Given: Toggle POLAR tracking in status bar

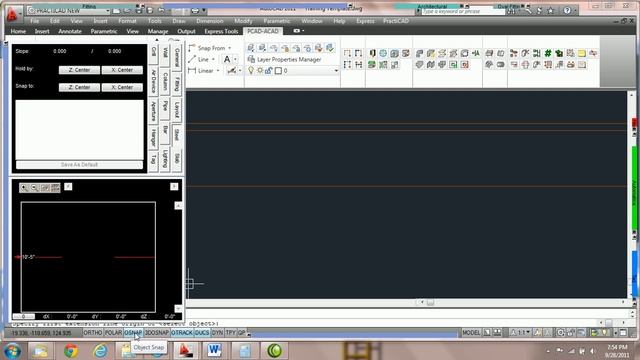Looking at the screenshot, I should pyautogui.click(x=113, y=333).
